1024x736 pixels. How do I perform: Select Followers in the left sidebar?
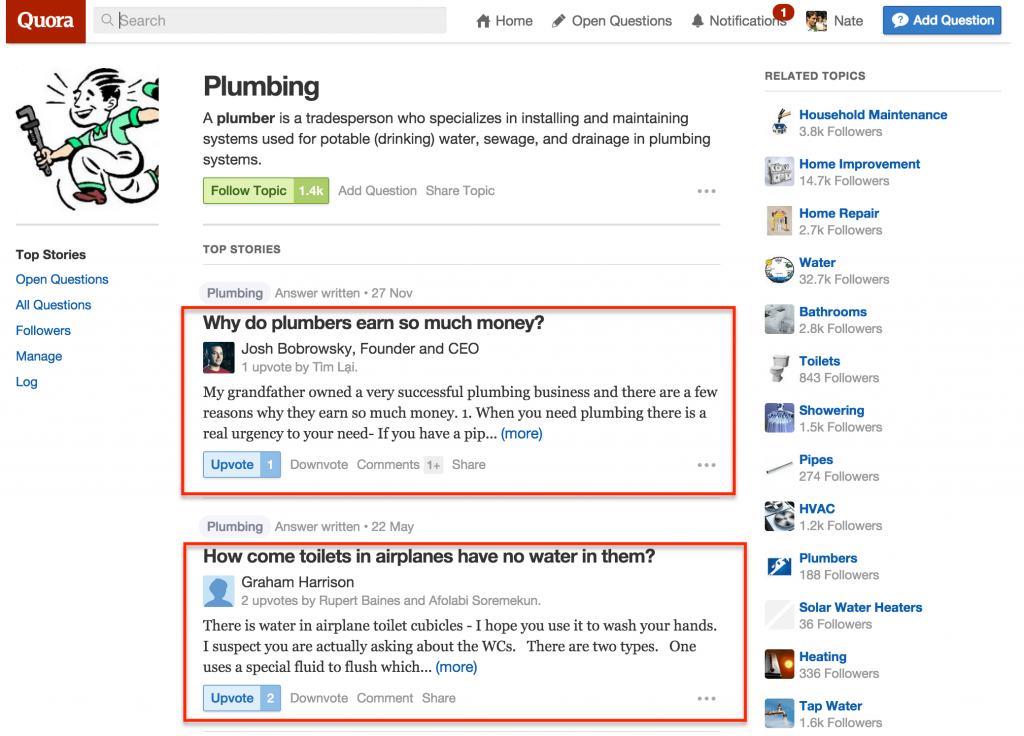(x=43, y=330)
